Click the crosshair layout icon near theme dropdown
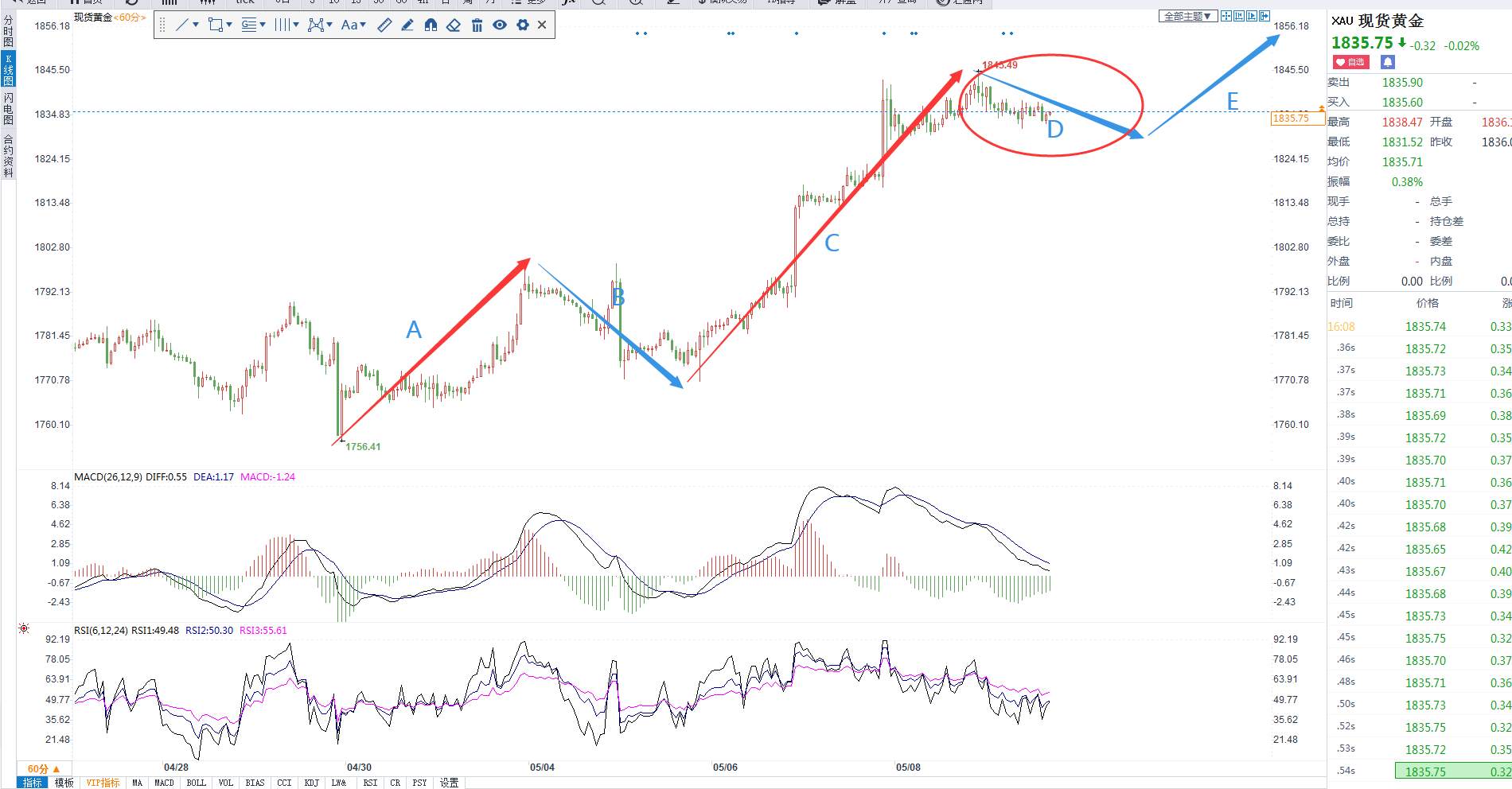Viewport: 1512px width, 789px height. click(1226, 16)
